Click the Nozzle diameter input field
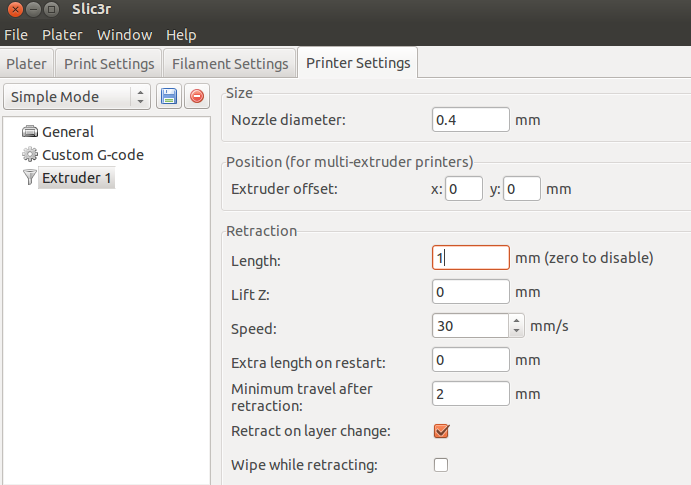691x485 pixels. coord(471,119)
